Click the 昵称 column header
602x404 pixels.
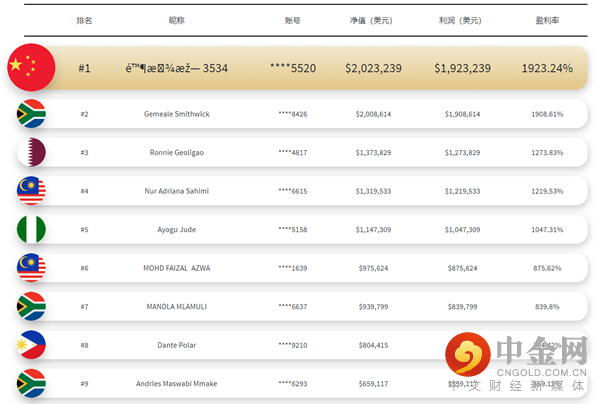177,20
